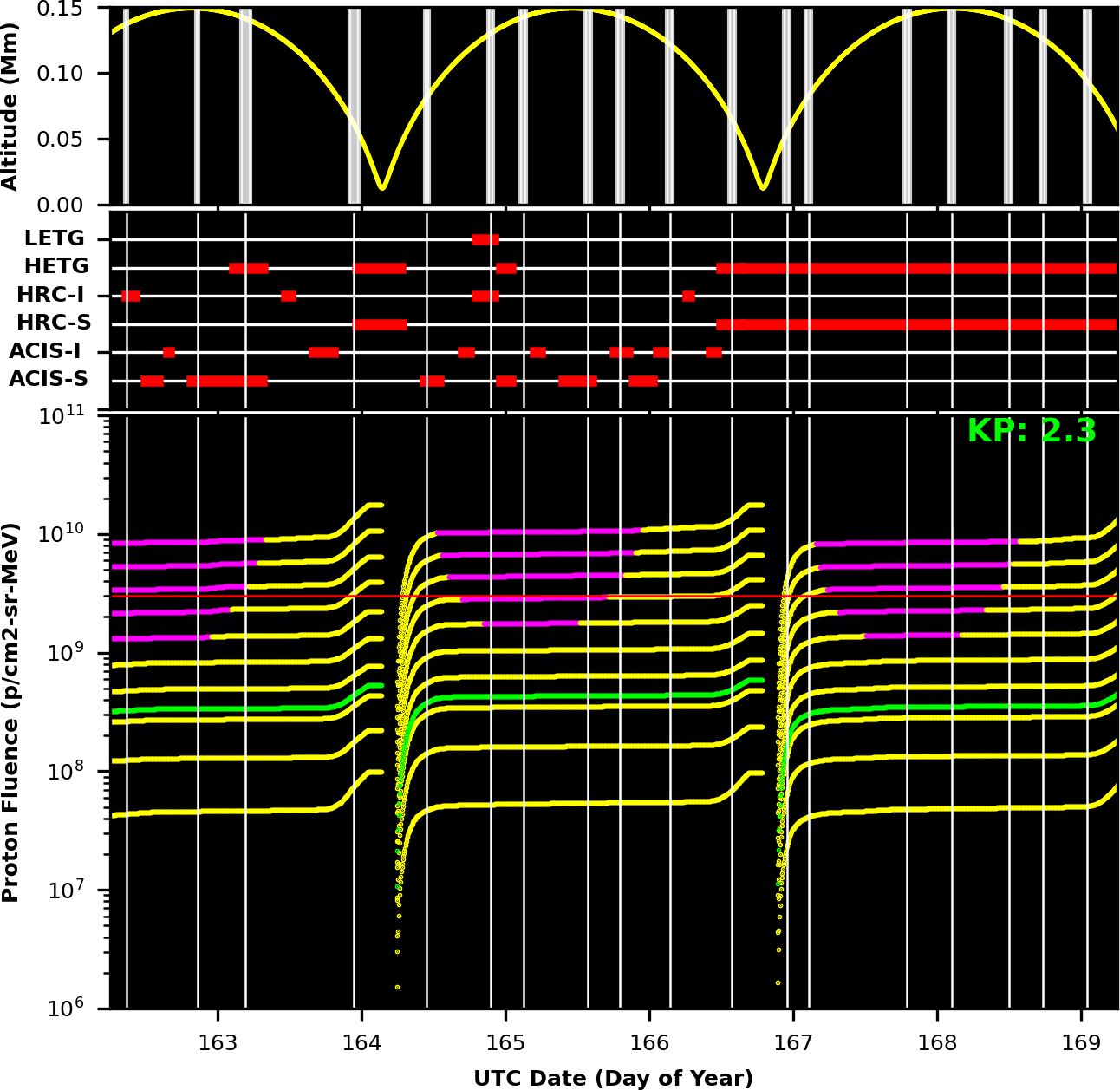Click the 0.10 altitude tick label
The image size is (1120, 1090).
point(60,74)
